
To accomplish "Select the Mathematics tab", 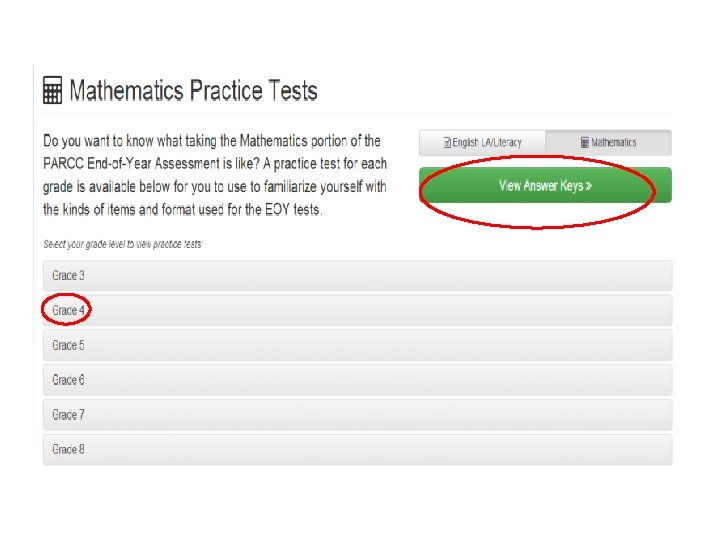I will click(x=608, y=143).
